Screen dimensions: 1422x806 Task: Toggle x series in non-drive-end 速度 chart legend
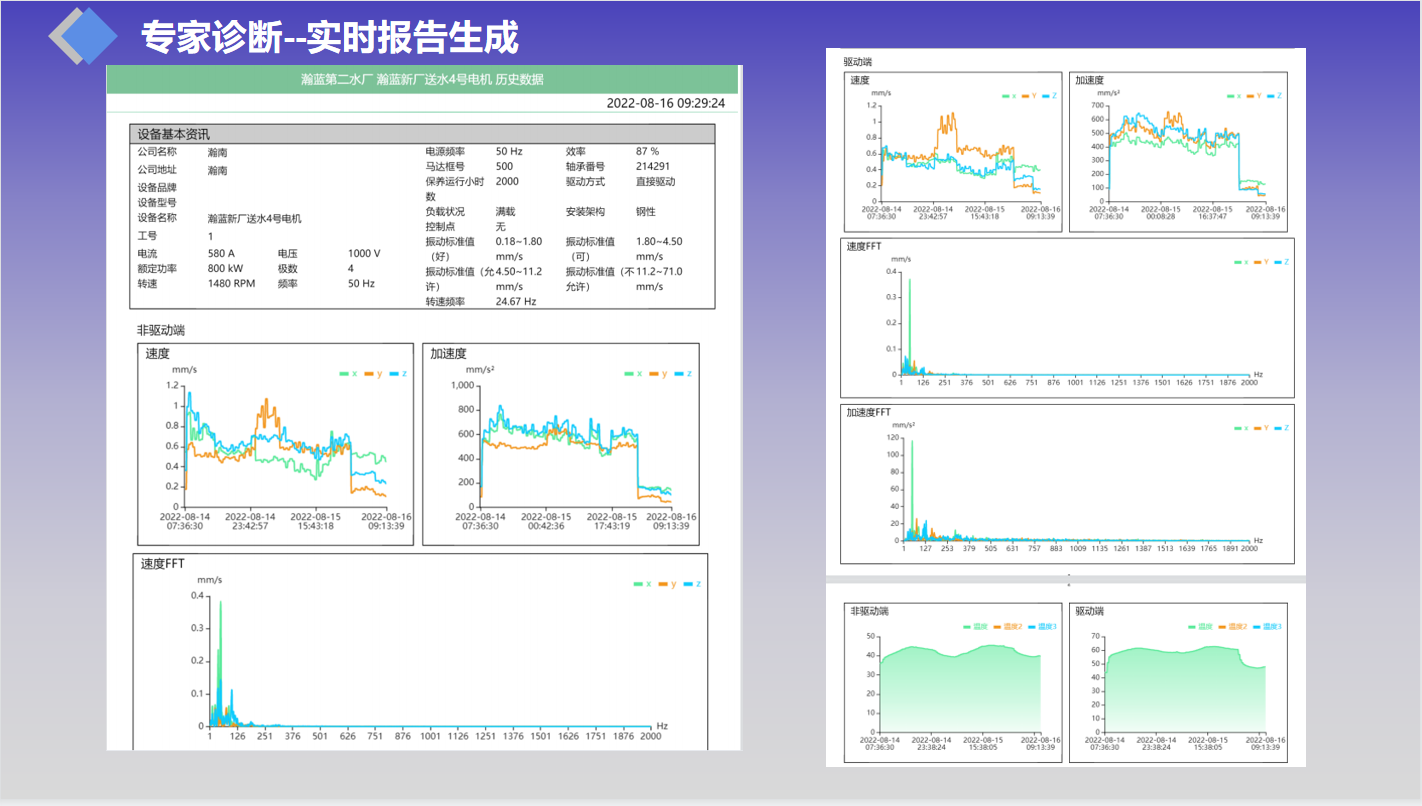349,374
